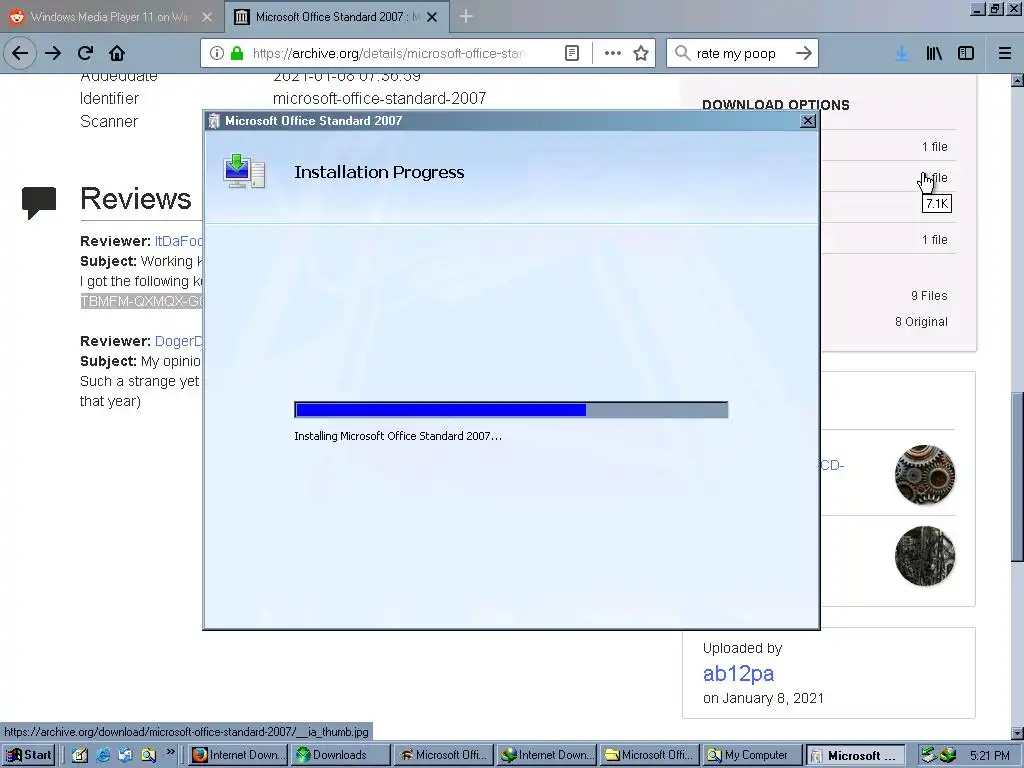The image size is (1024, 768).
Task: Open the gears thumbnail related item
Action: (925, 475)
